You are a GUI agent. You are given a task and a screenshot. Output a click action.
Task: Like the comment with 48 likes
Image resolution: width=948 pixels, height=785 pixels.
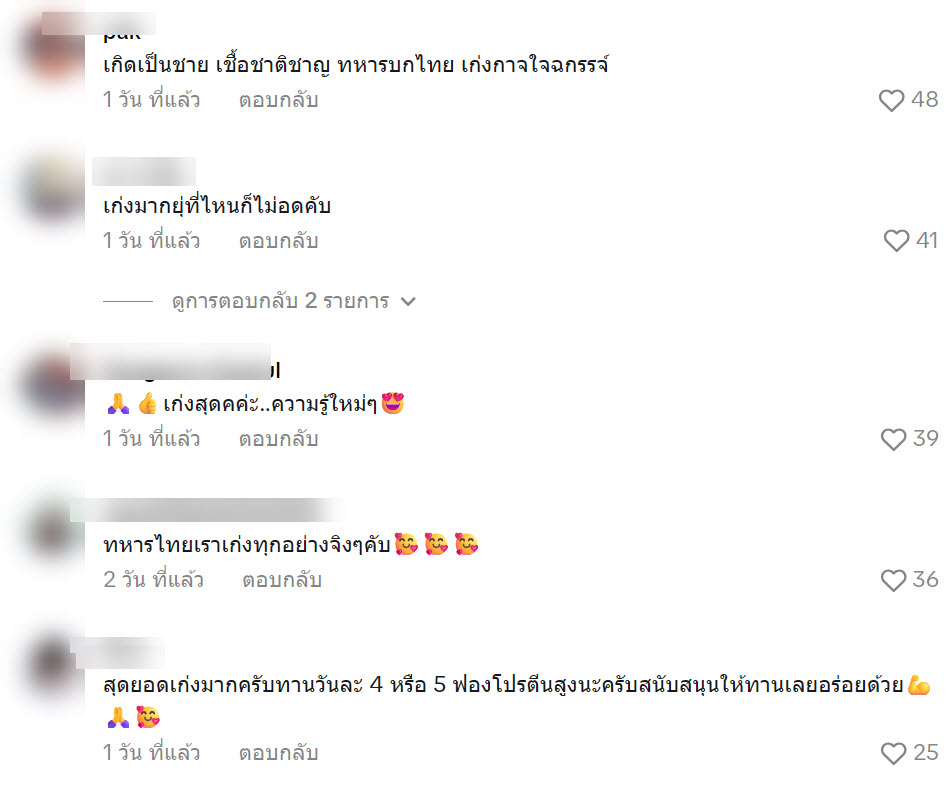(891, 100)
